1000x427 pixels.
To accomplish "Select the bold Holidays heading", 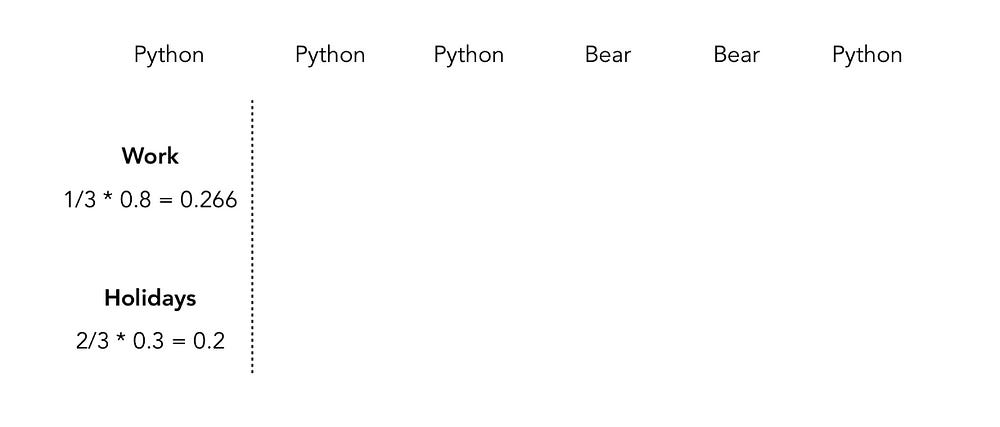I will point(151,298).
